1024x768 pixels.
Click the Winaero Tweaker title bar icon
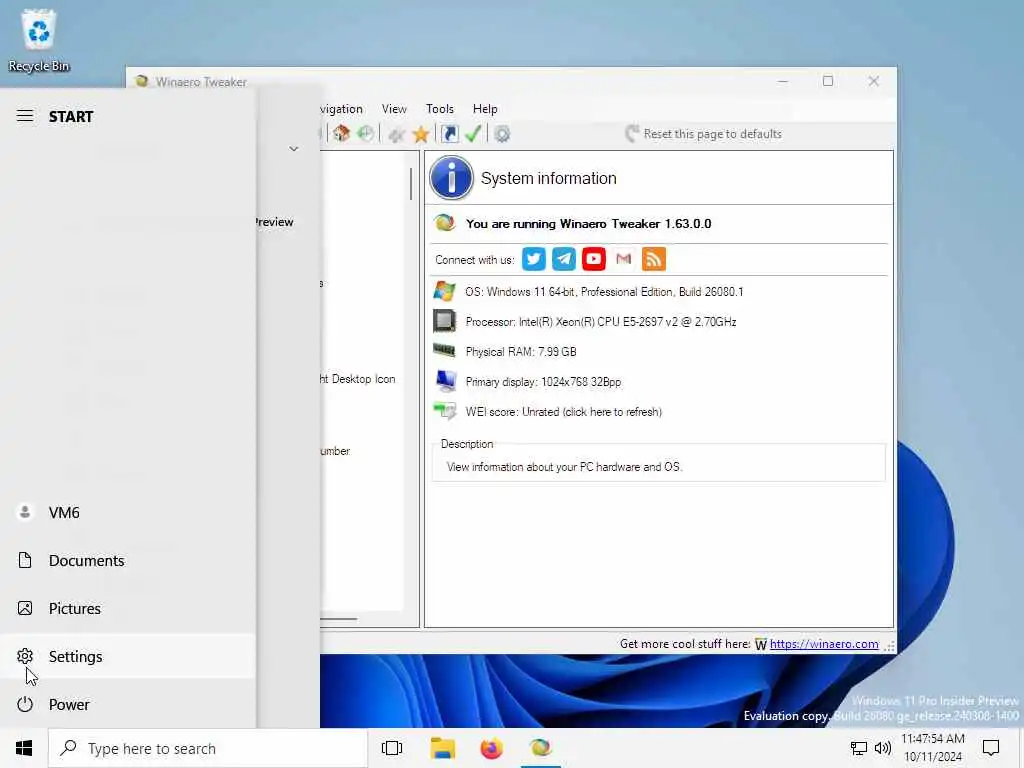[x=142, y=82]
